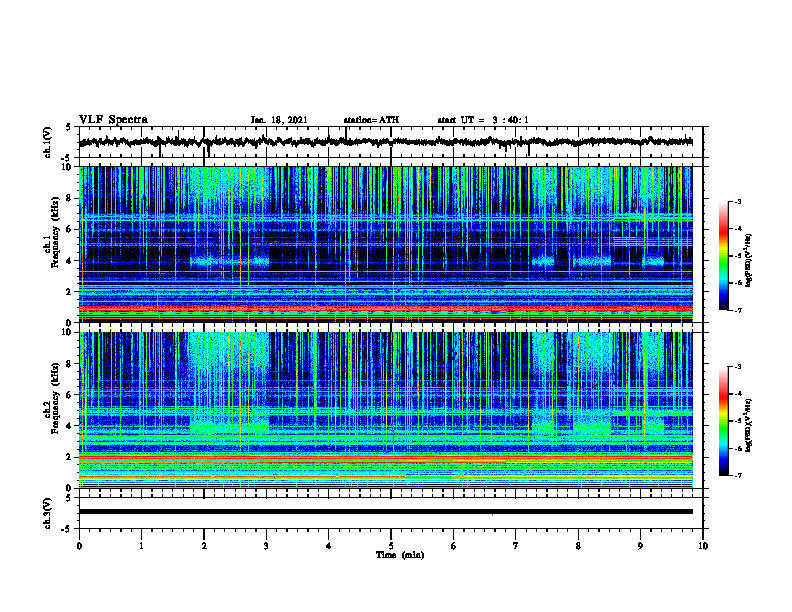
Task: Select the "start UT = 3 : 40: 1" text
Action: click(x=483, y=120)
